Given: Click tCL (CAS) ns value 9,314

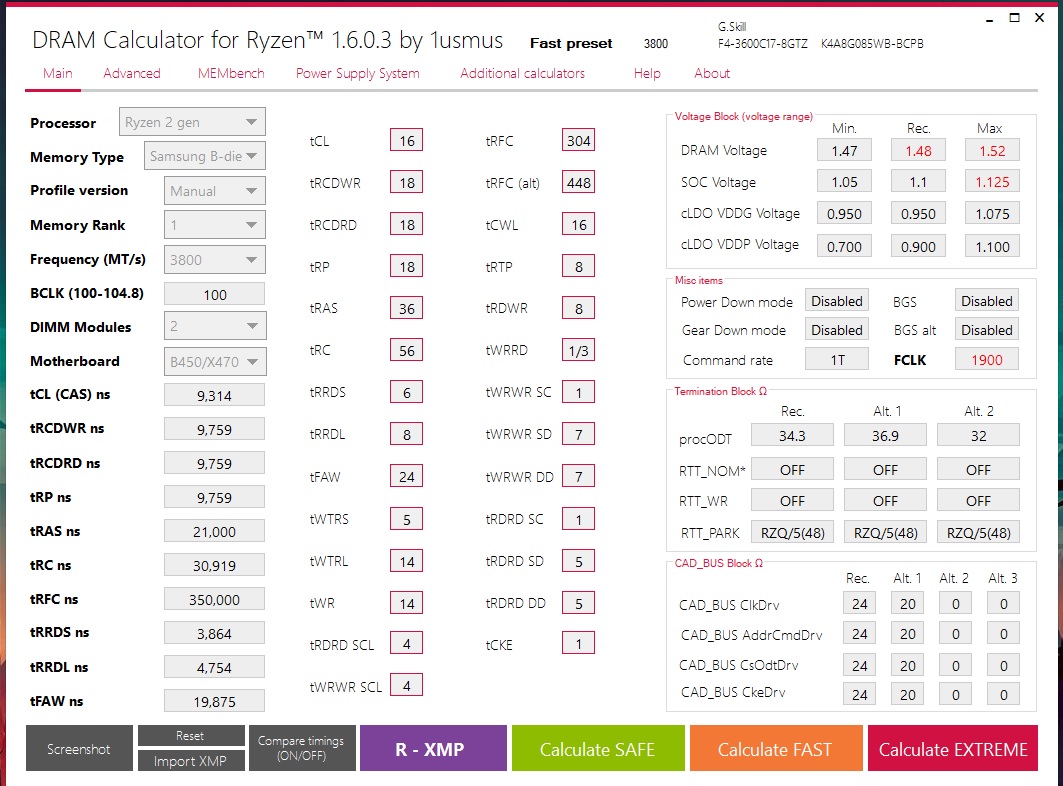Looking at the screenshot, I should 214,395.
